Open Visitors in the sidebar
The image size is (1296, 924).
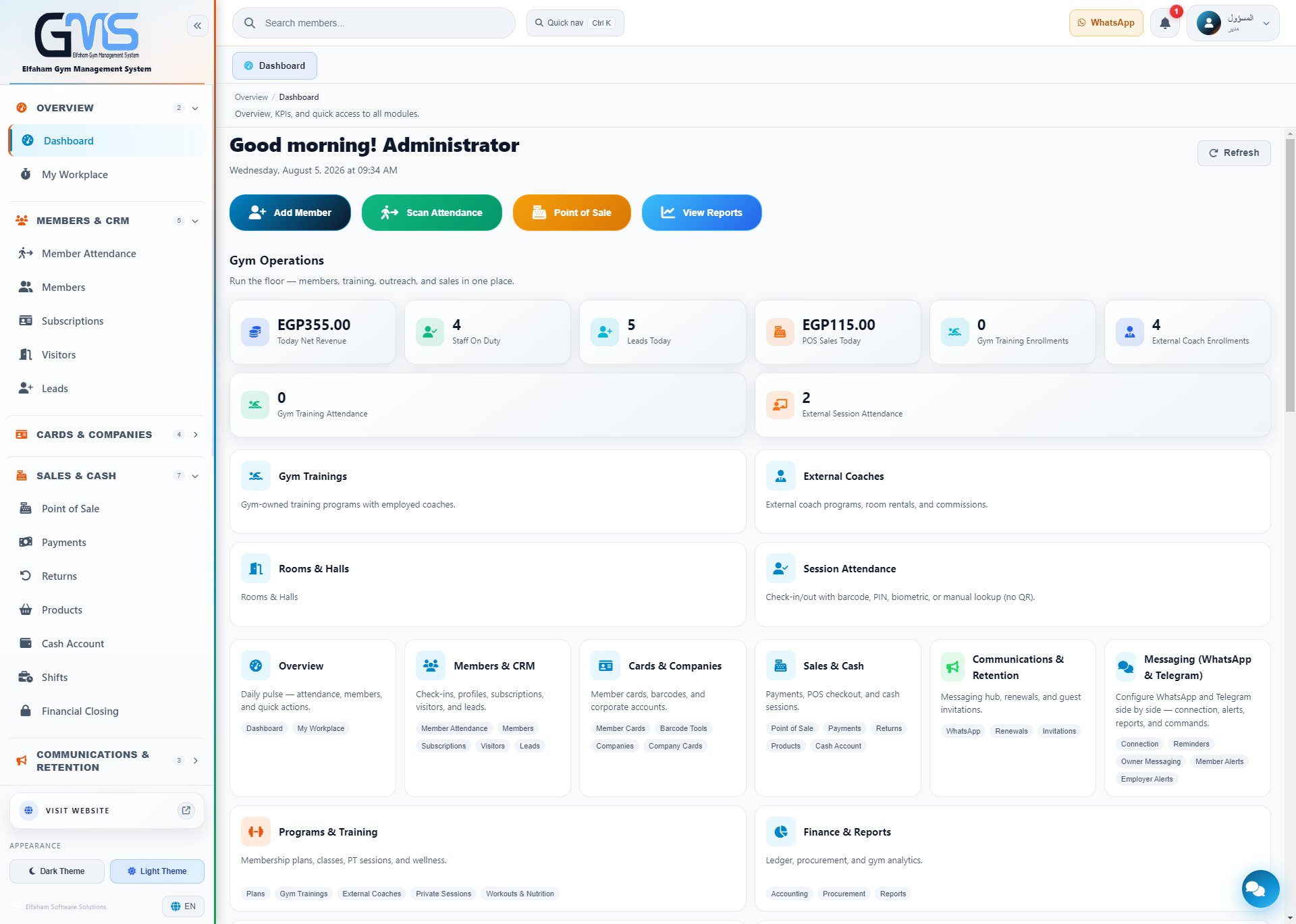[x=107, y=354]
